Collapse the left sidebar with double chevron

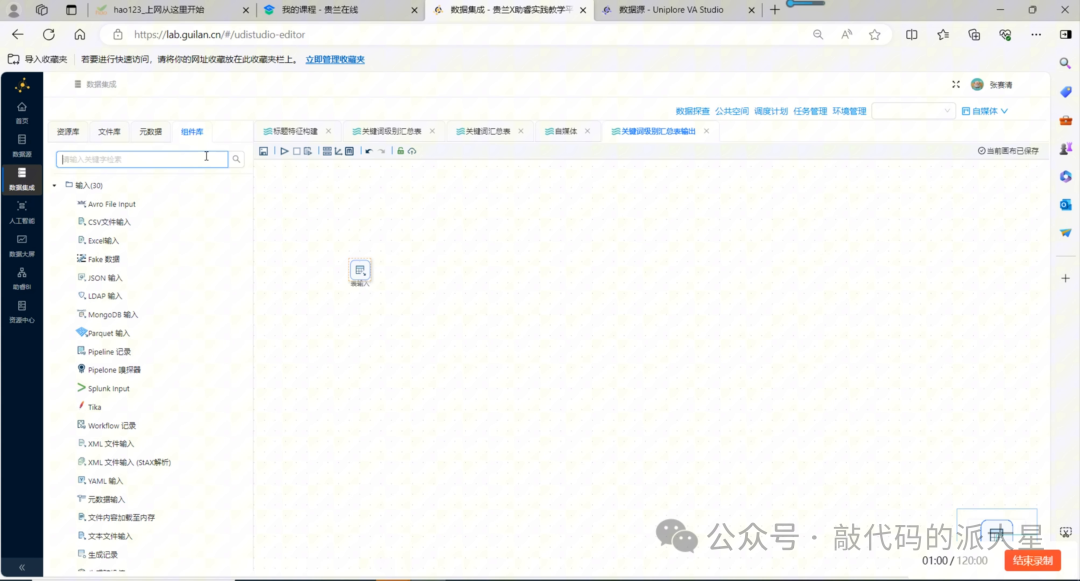[x=22, y=567]
